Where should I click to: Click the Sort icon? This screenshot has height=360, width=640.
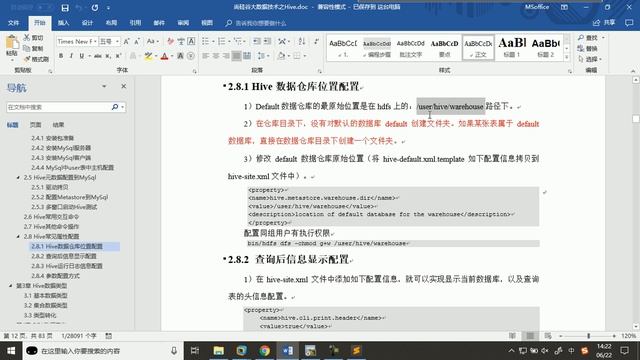pyautogui.click(x=302, y=41)
